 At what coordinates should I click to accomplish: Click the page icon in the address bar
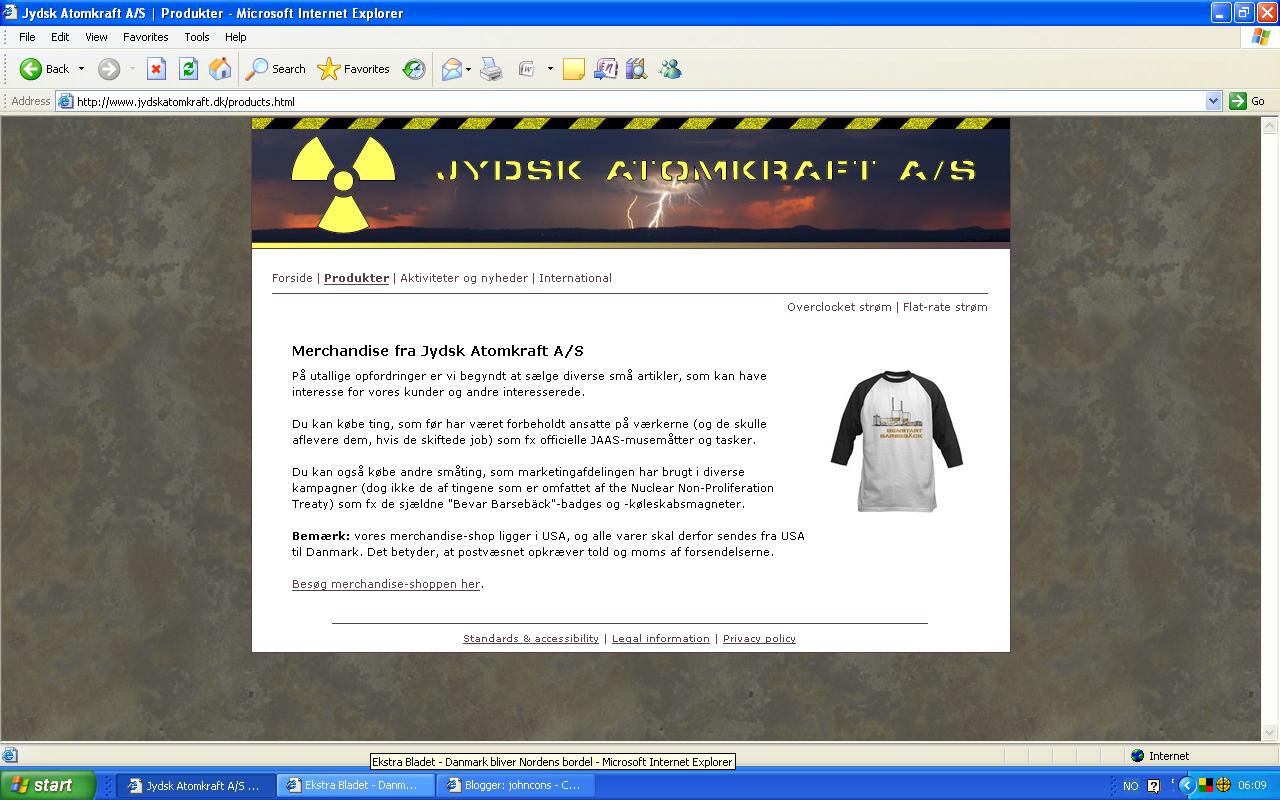coord(66,101)
